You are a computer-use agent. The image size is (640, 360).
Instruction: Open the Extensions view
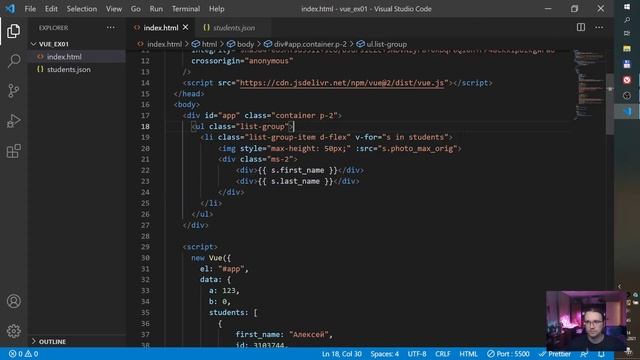point(13,151)
